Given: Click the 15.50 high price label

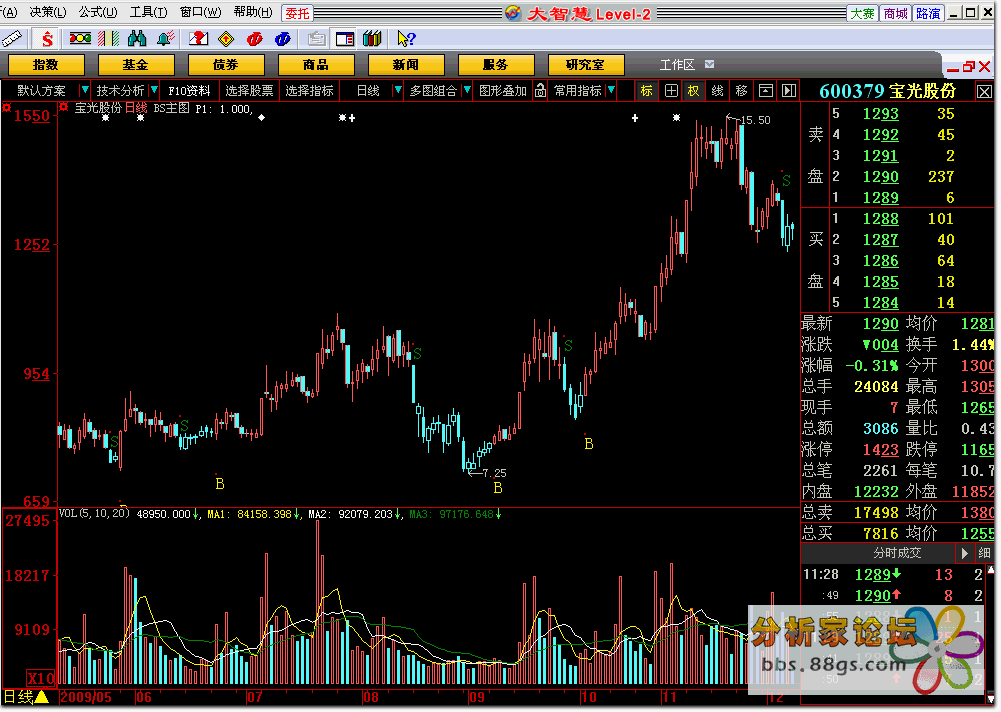Looking at the screenshot, I should pyautogui.click(x=755, y=120).
